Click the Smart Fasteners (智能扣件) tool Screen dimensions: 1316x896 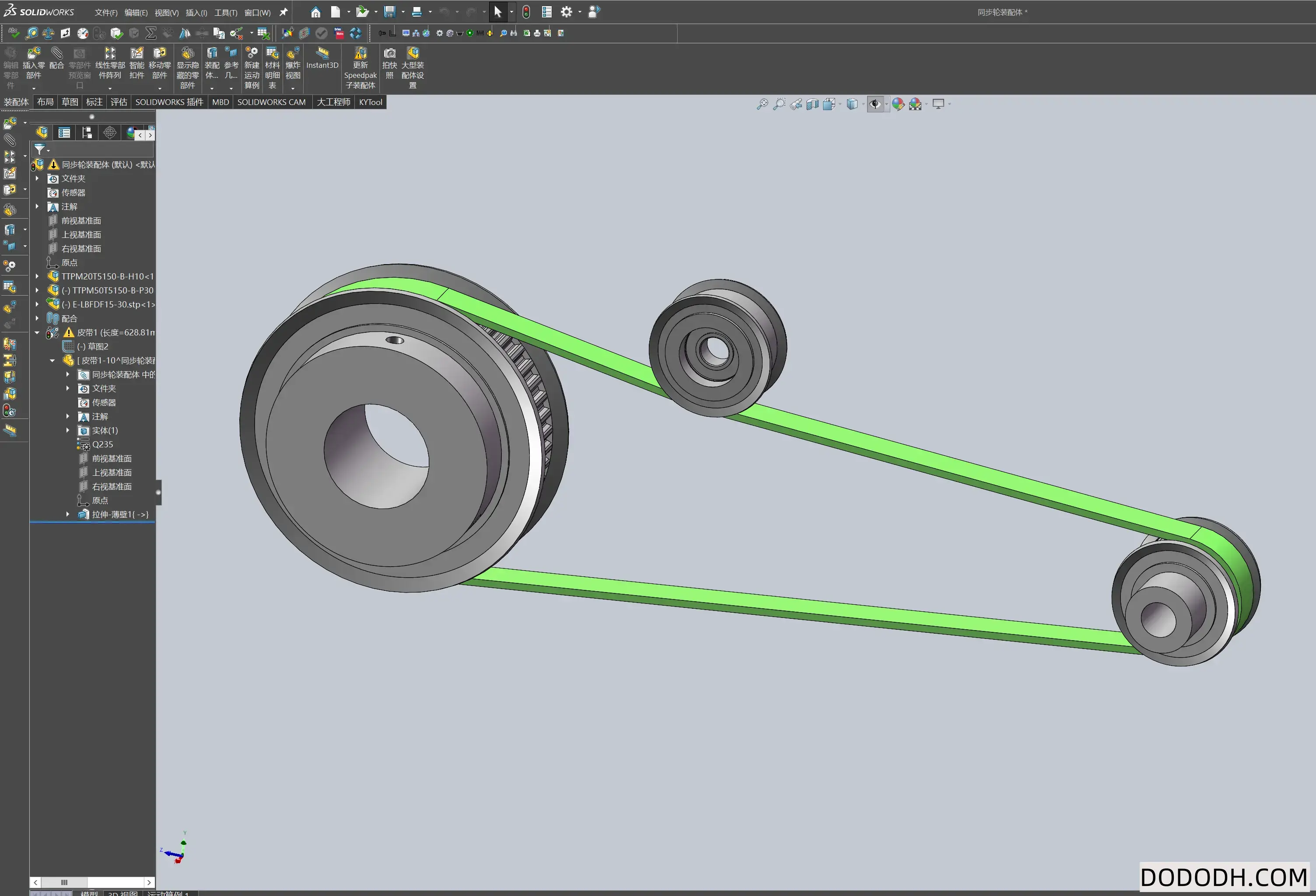(136, 63)
